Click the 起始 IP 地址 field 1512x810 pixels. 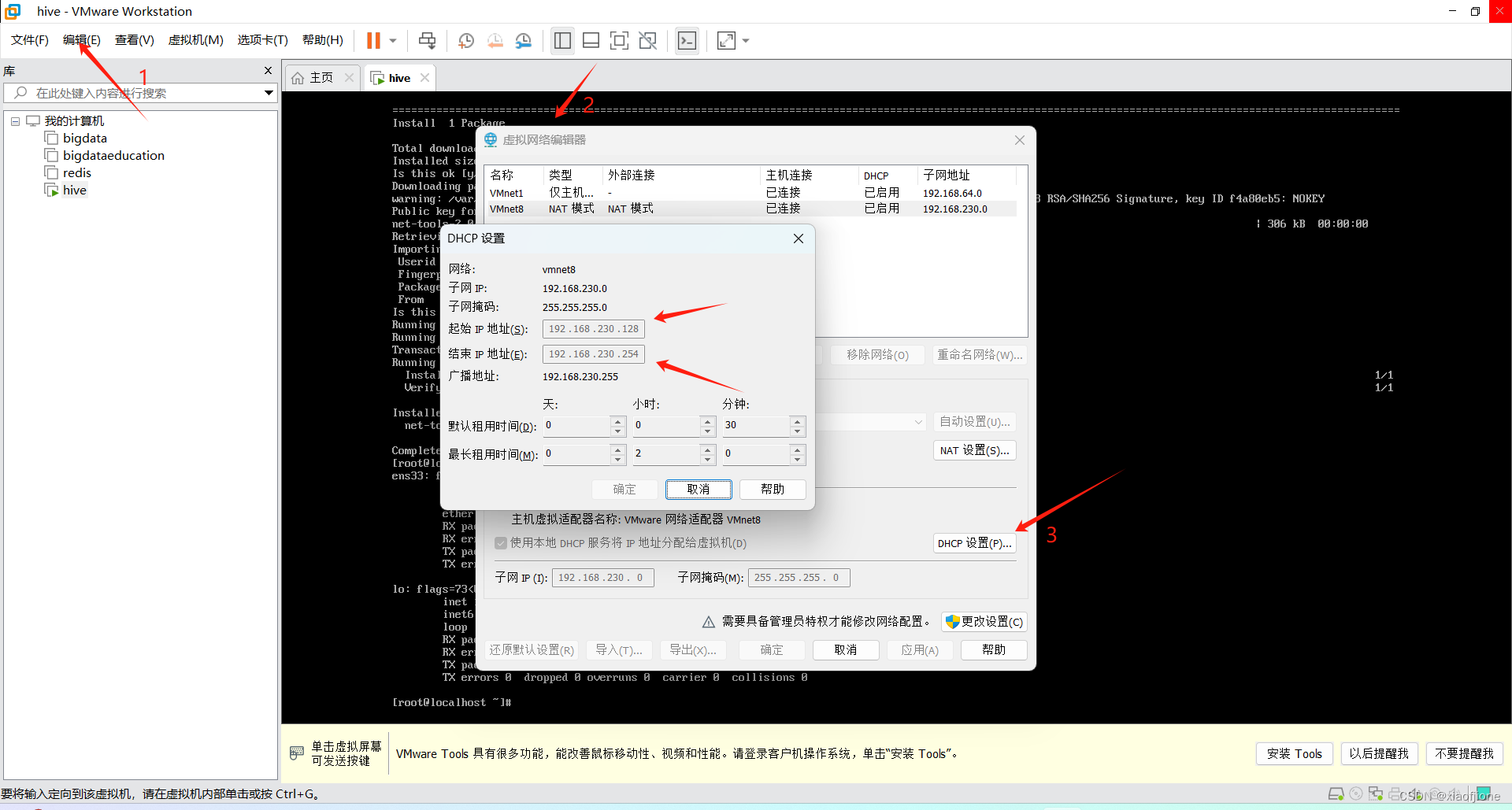point(594,329)
